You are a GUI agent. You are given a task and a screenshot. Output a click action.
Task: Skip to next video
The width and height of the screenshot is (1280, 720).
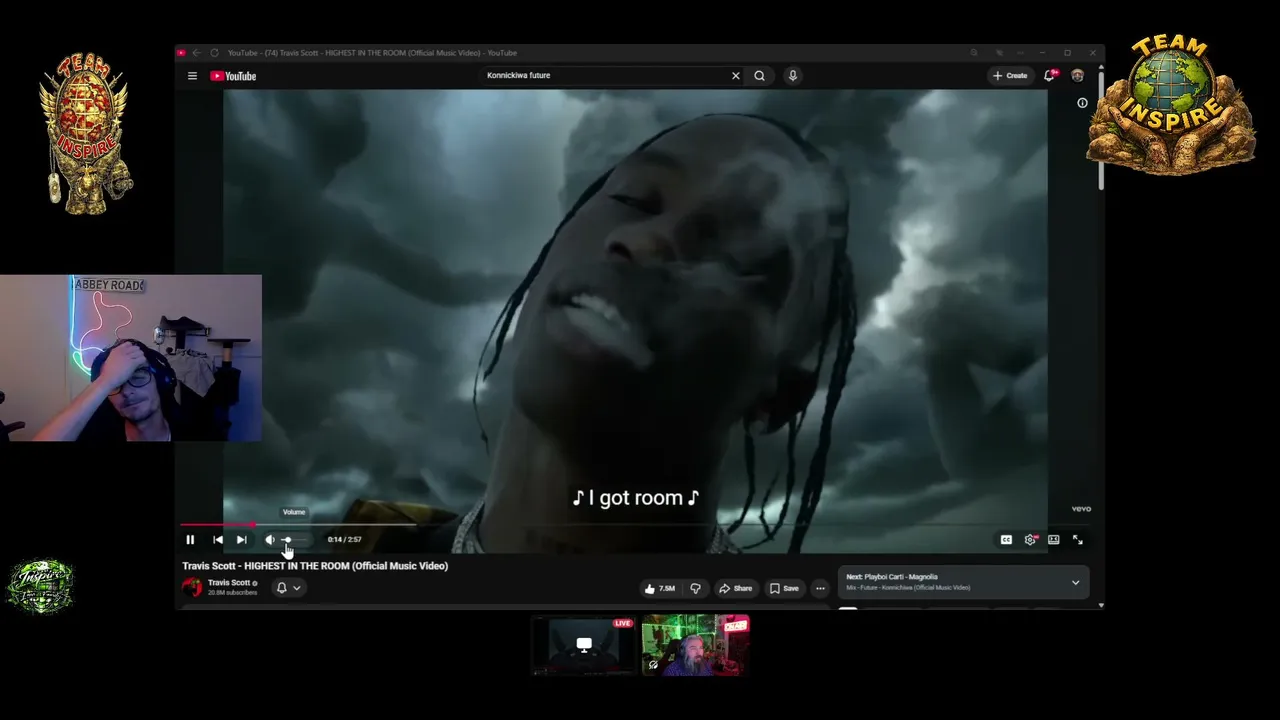pyautogui.click(x=241, y=540)
